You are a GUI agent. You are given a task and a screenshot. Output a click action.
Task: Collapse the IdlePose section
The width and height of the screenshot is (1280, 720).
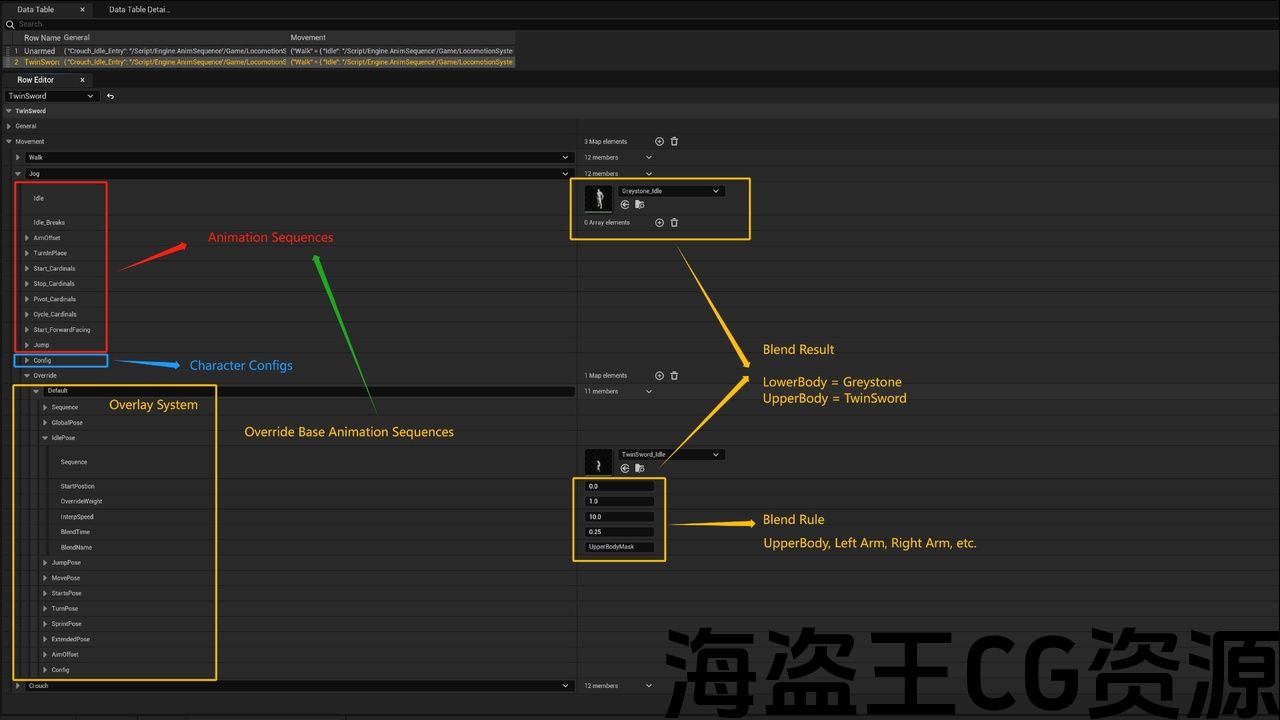coord(45,438)
